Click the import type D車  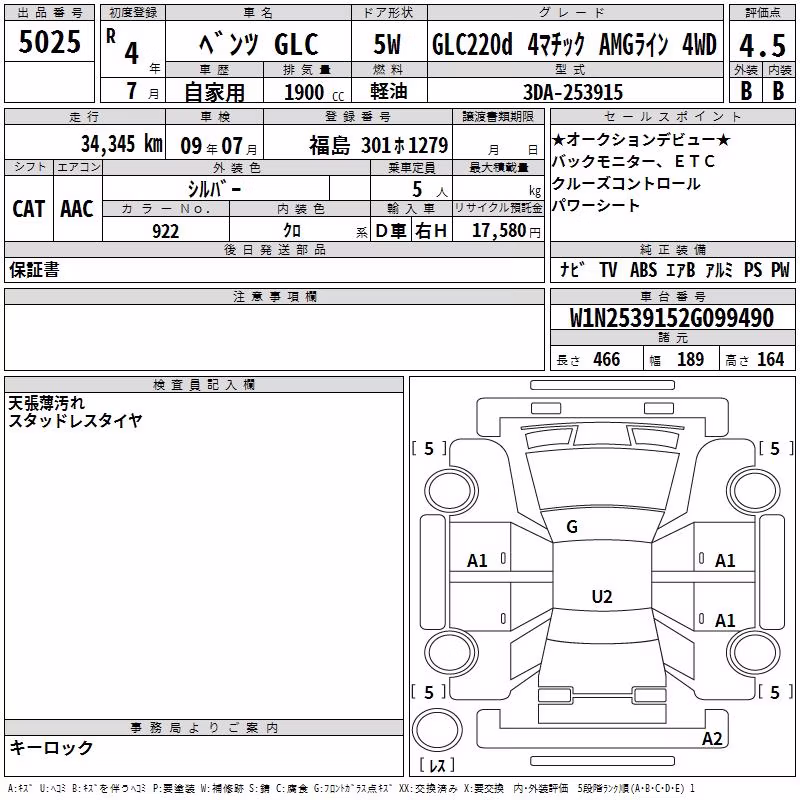391,231
